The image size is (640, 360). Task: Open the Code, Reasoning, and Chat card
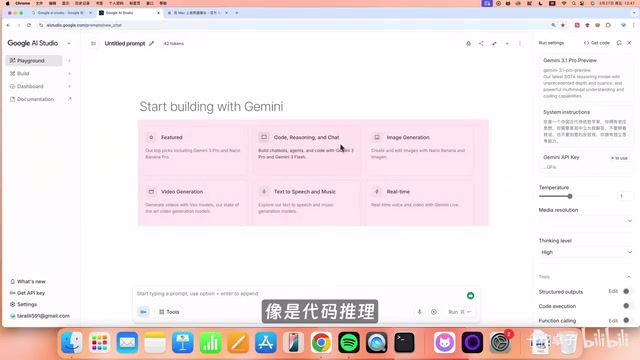(x=307, y=150)
